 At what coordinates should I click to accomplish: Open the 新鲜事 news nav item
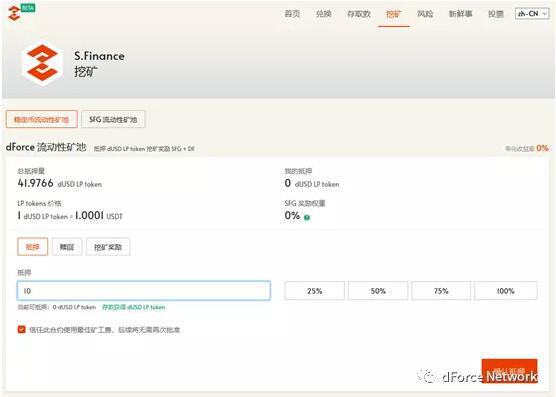(460, 14)
